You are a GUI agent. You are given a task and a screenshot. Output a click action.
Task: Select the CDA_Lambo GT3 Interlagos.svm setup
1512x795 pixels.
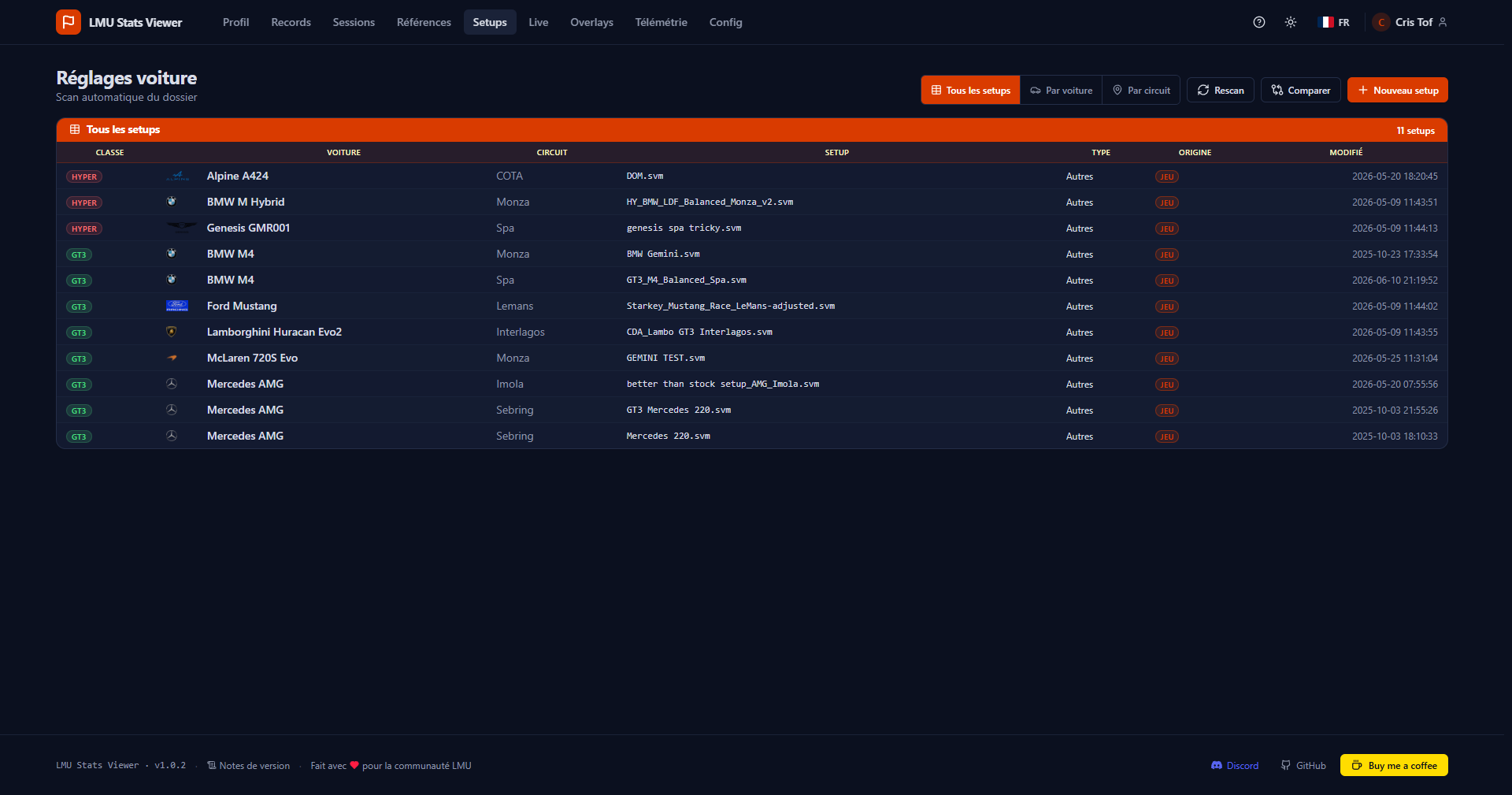[x=699, y=332]
